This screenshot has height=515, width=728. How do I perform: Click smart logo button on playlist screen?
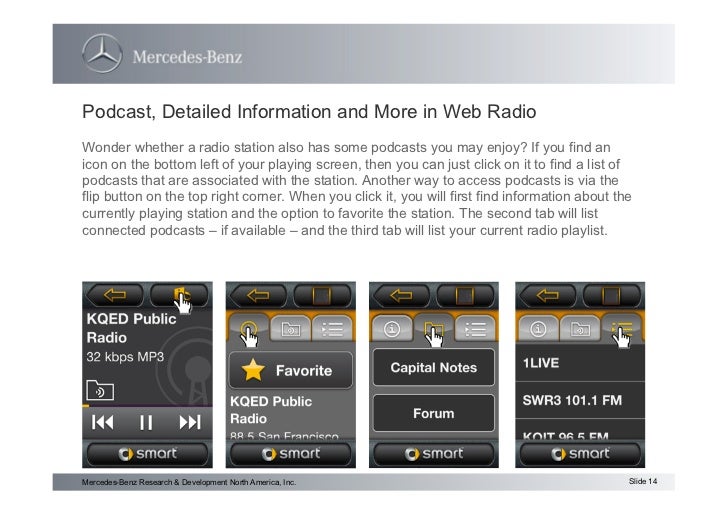coord(580,454)
